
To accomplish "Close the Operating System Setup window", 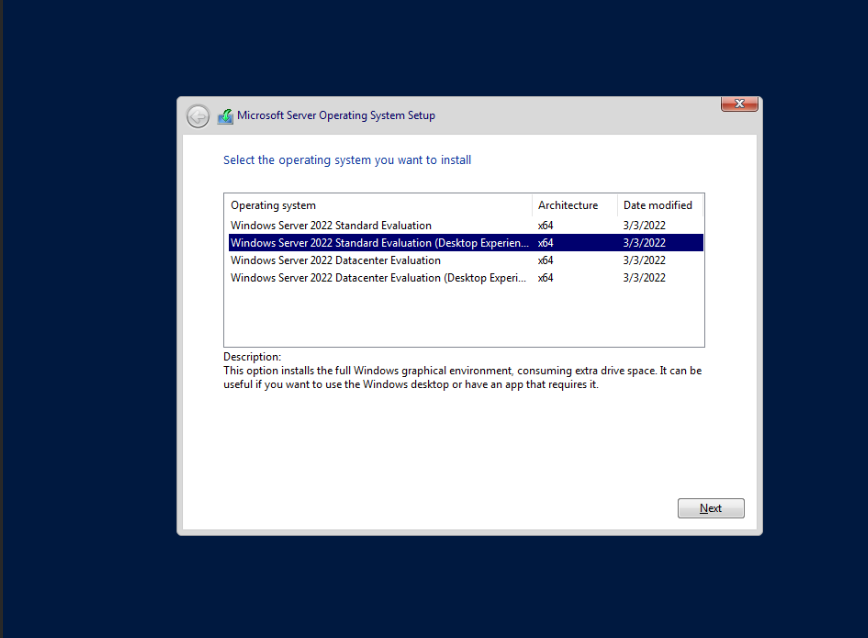I will [x=739, y=104].
